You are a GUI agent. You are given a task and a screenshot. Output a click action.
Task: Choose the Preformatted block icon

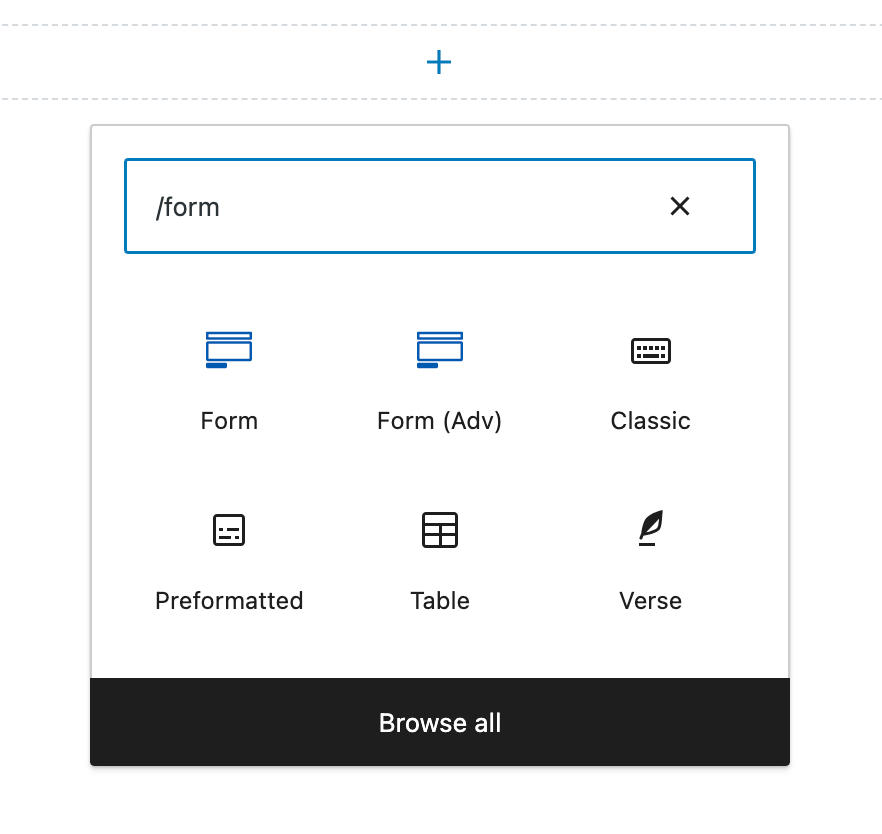[229, 530]
